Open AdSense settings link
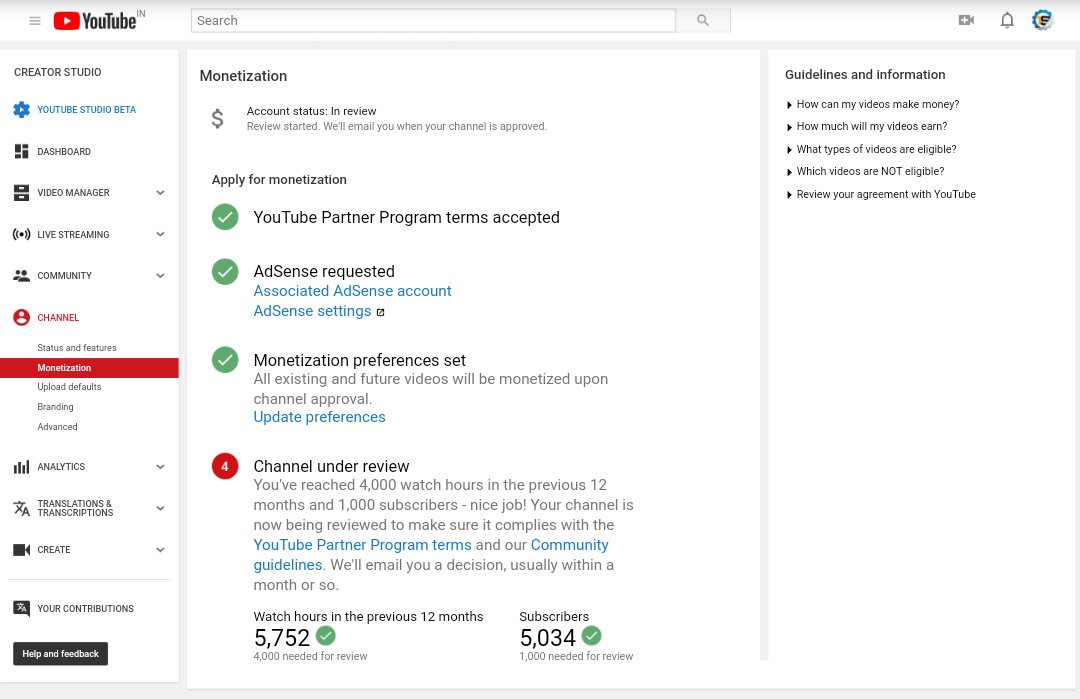The image size is (1080, 699). pos(312,311)
